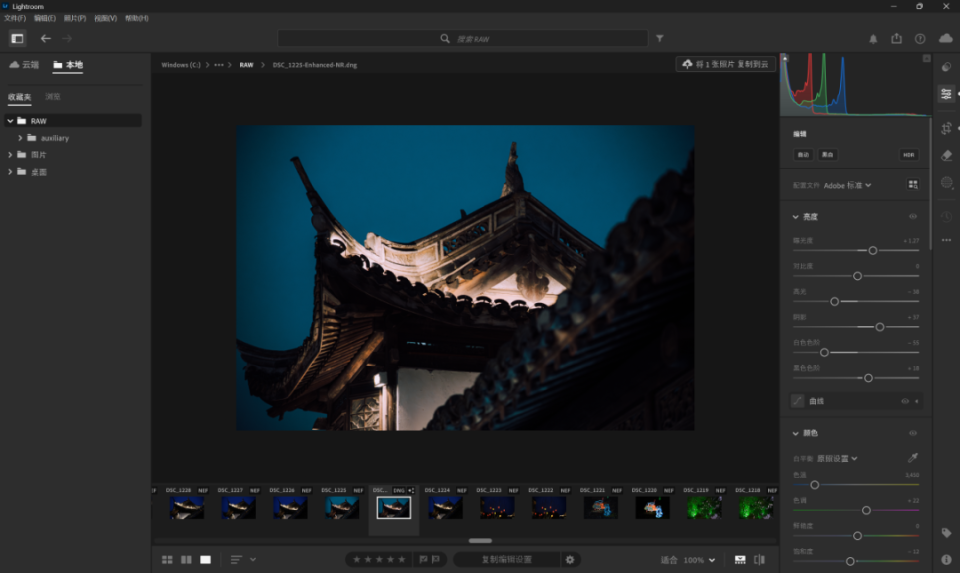Screen dimensions: 960x573
Task: Collapse the RAW folder tree
Action: (10, 121)
